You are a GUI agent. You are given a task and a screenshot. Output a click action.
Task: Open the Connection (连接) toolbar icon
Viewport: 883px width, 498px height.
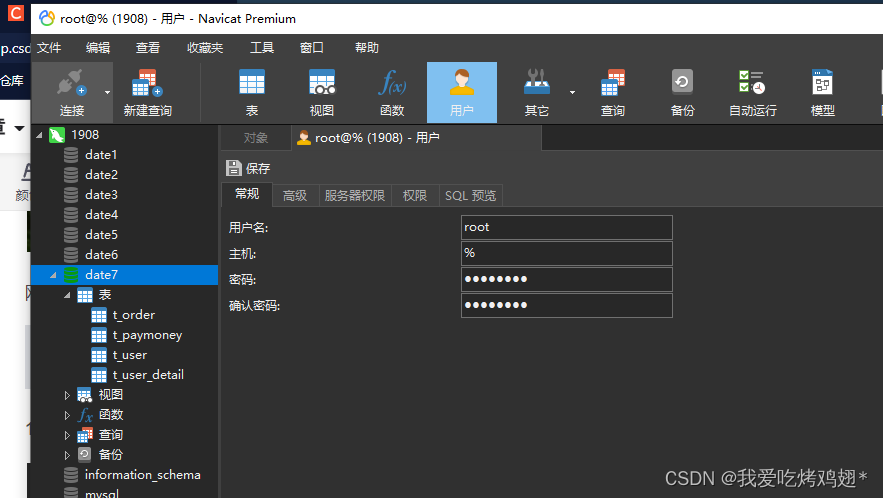click(72, 93)
